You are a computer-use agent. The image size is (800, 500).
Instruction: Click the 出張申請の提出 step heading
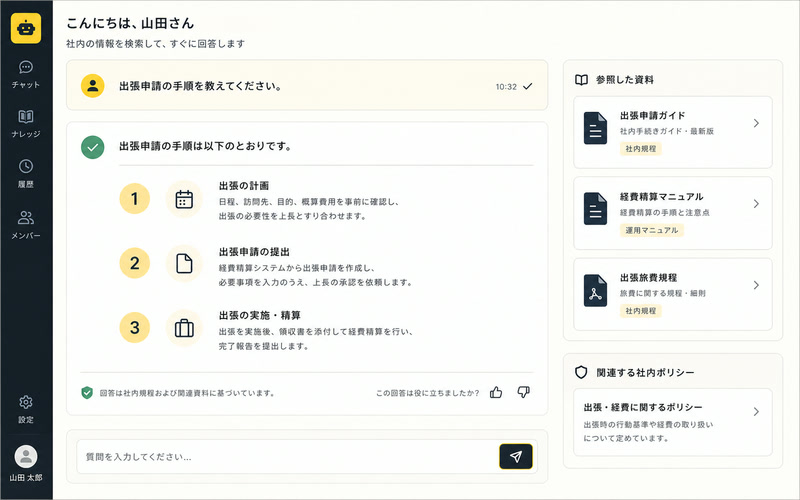[254, 252]
